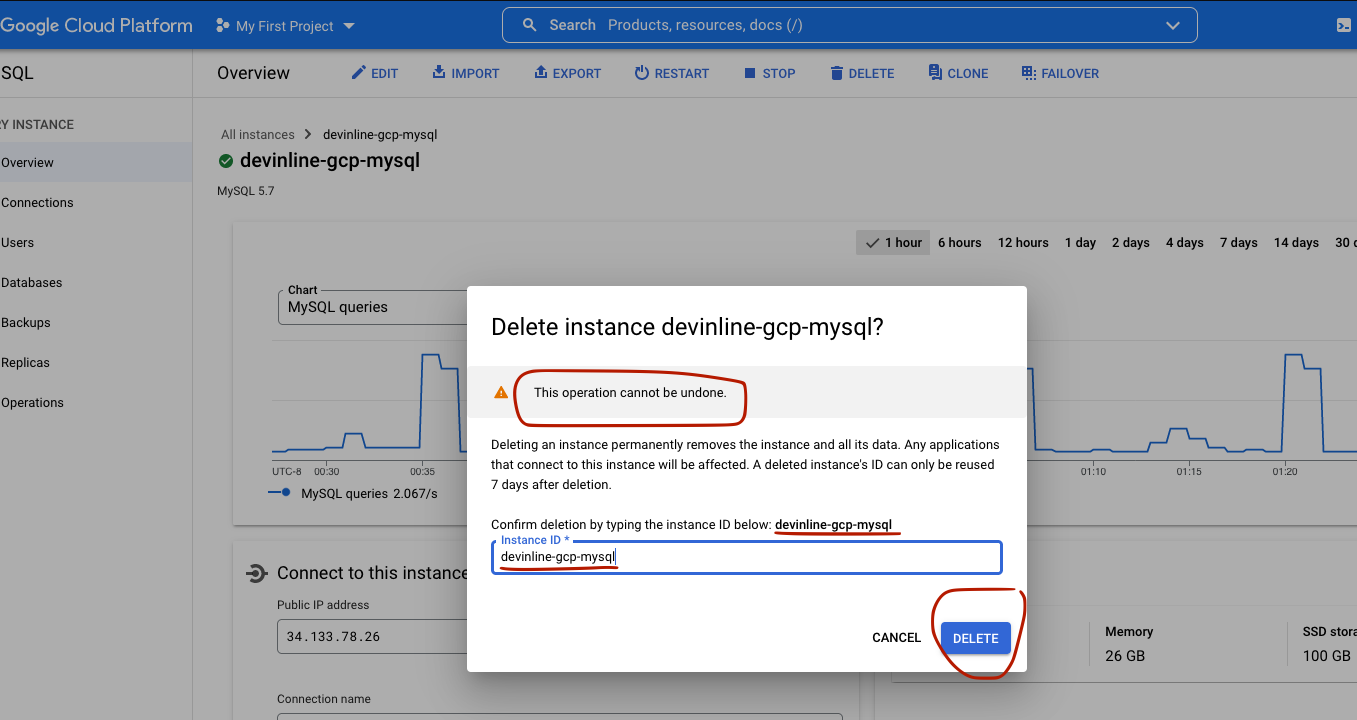Open the Replicas sidebar item
The width and height of the screenshot is (1357, 720).
95,362
